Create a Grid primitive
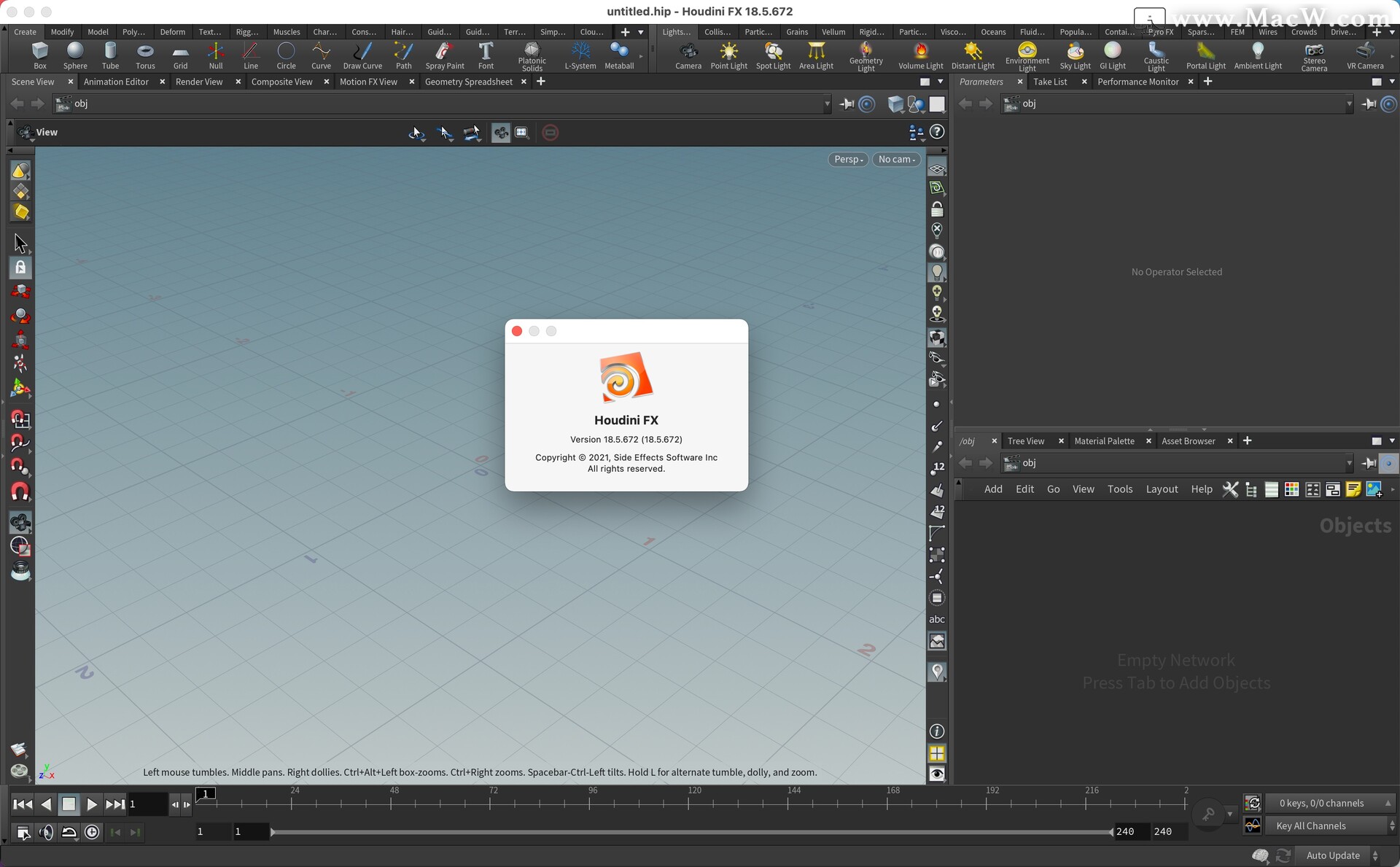This screenshot has height=867, width=1400. pos(180,55)
